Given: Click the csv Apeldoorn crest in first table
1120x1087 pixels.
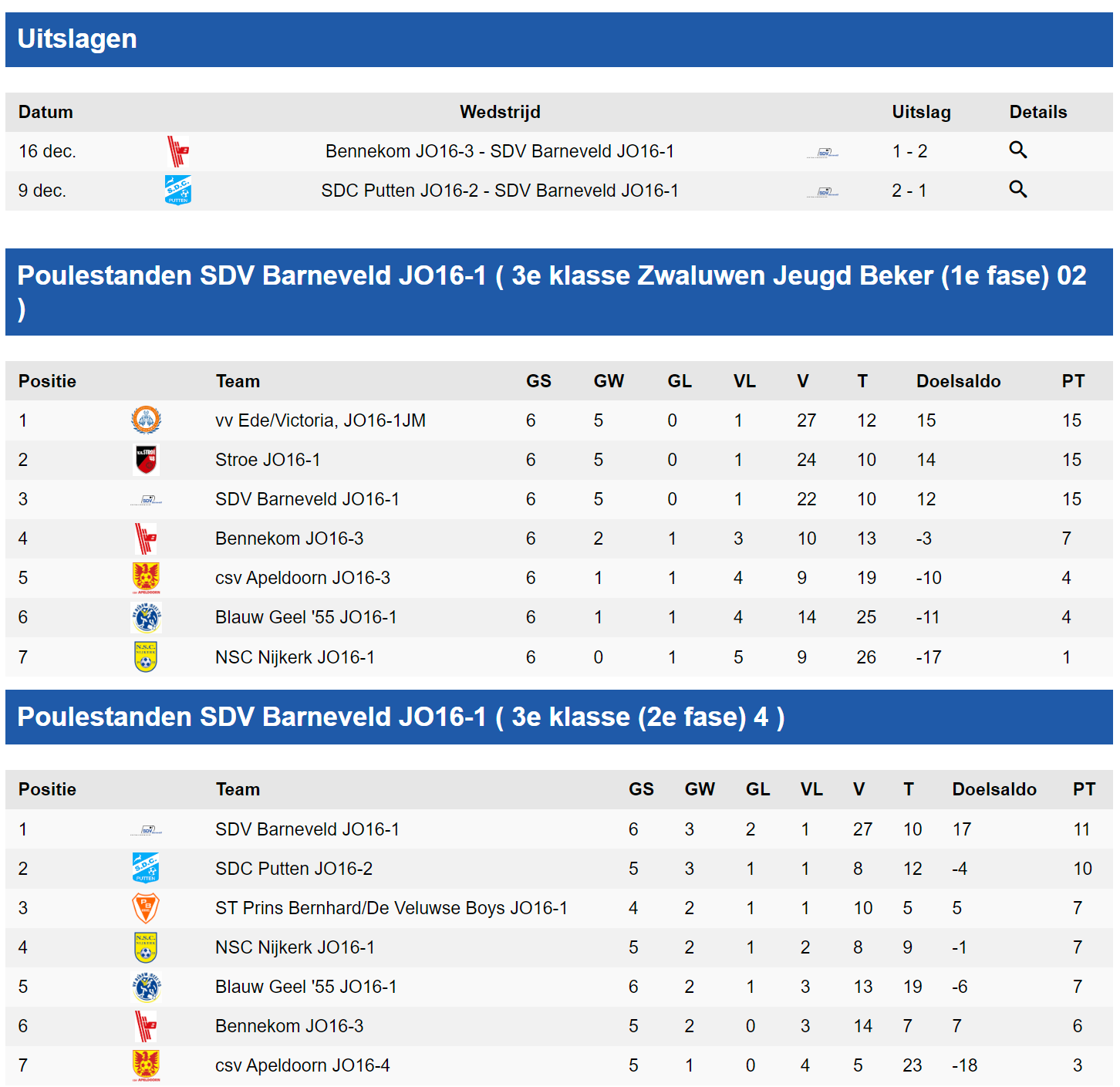Looking at the screenshot, I should point(147,577).
